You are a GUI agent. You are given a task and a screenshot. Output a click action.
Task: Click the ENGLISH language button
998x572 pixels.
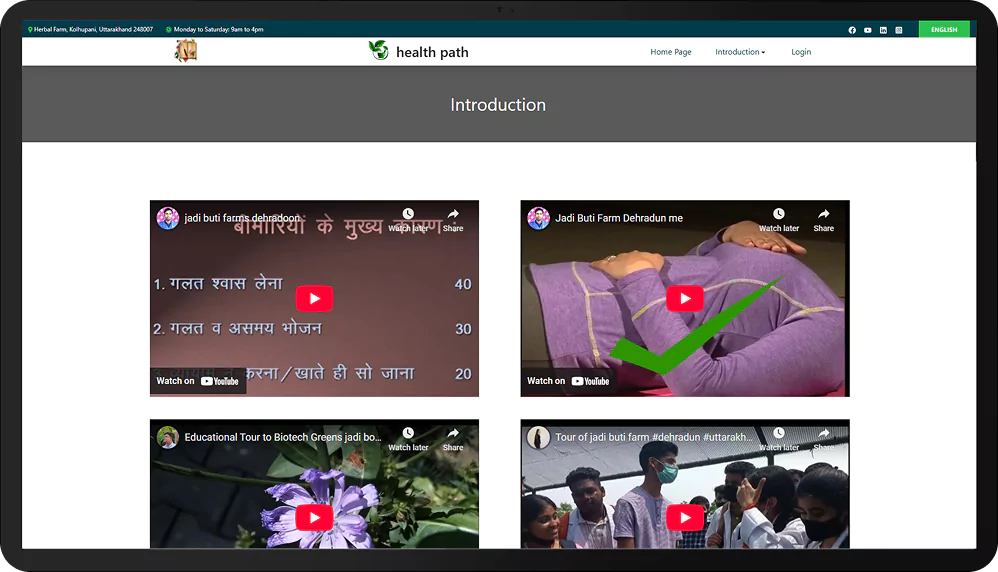[944, 29]
